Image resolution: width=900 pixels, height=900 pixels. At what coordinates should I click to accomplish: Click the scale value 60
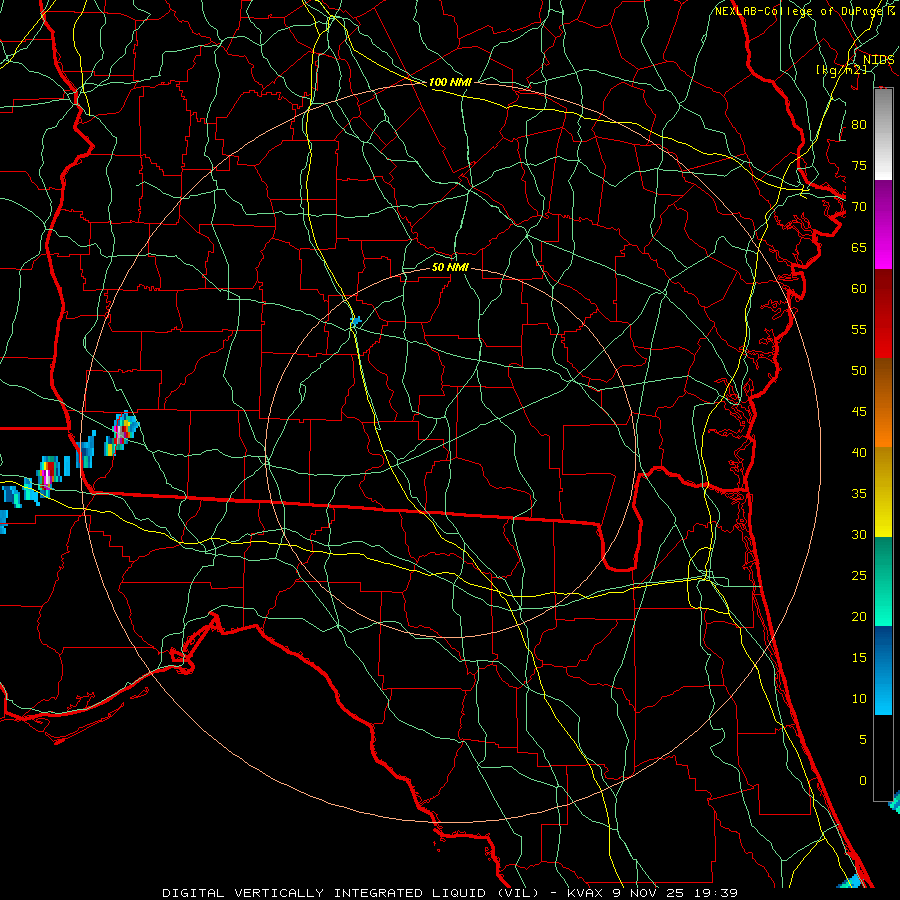pyautogui.click(x=859, y=289)
